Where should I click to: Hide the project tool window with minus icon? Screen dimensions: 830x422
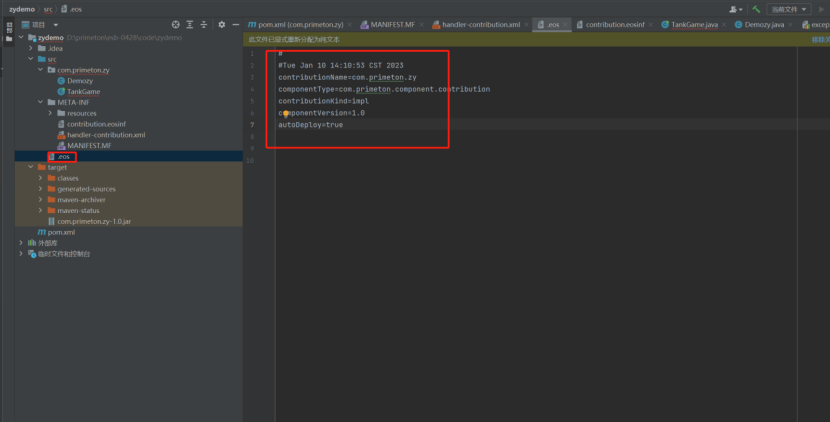[x=236, y=24]
